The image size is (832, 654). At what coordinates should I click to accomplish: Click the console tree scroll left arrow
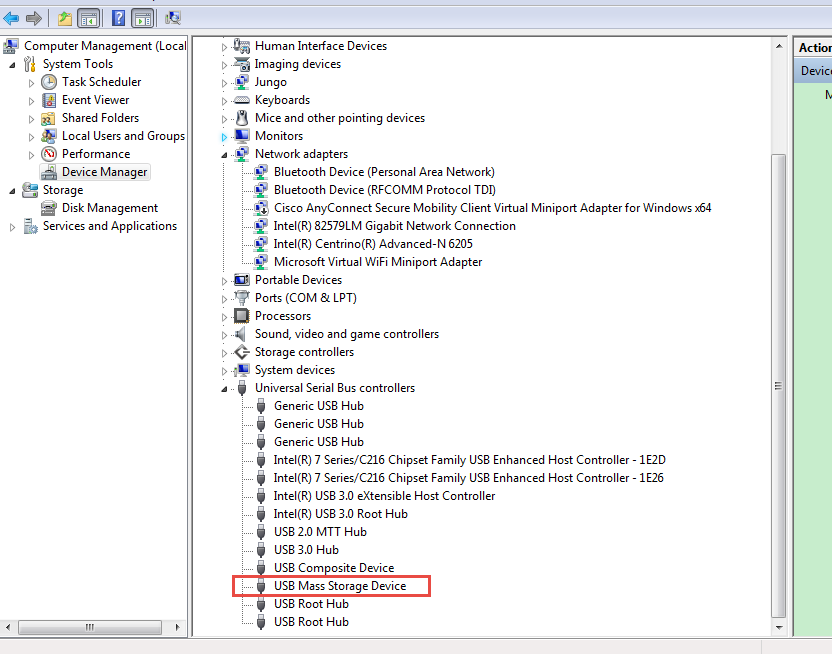[8, 627]
